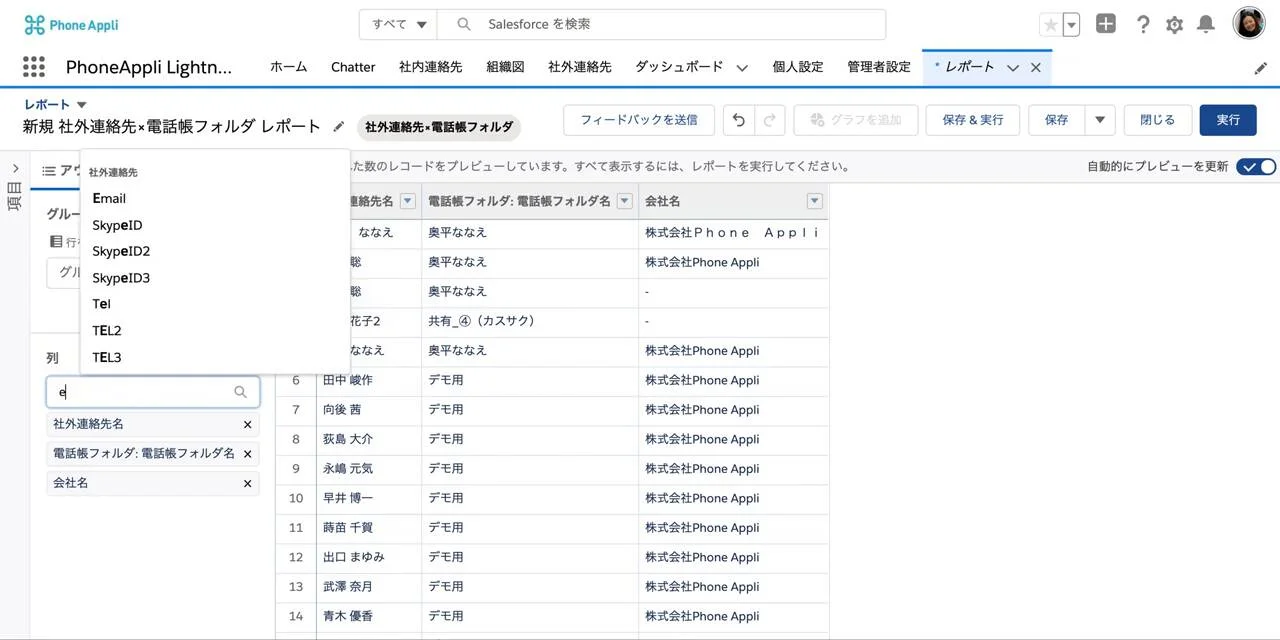Open the 社外連絡先 tab
The height and width of the screenshot is (640, 1280).
[580, 67]
